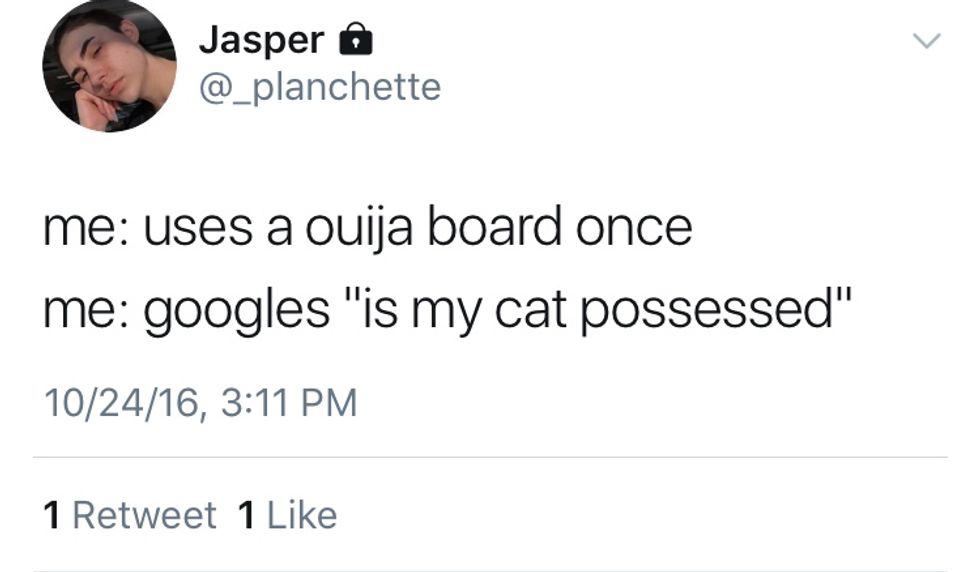View the Retweet label's retweeters list

[144, 515]
